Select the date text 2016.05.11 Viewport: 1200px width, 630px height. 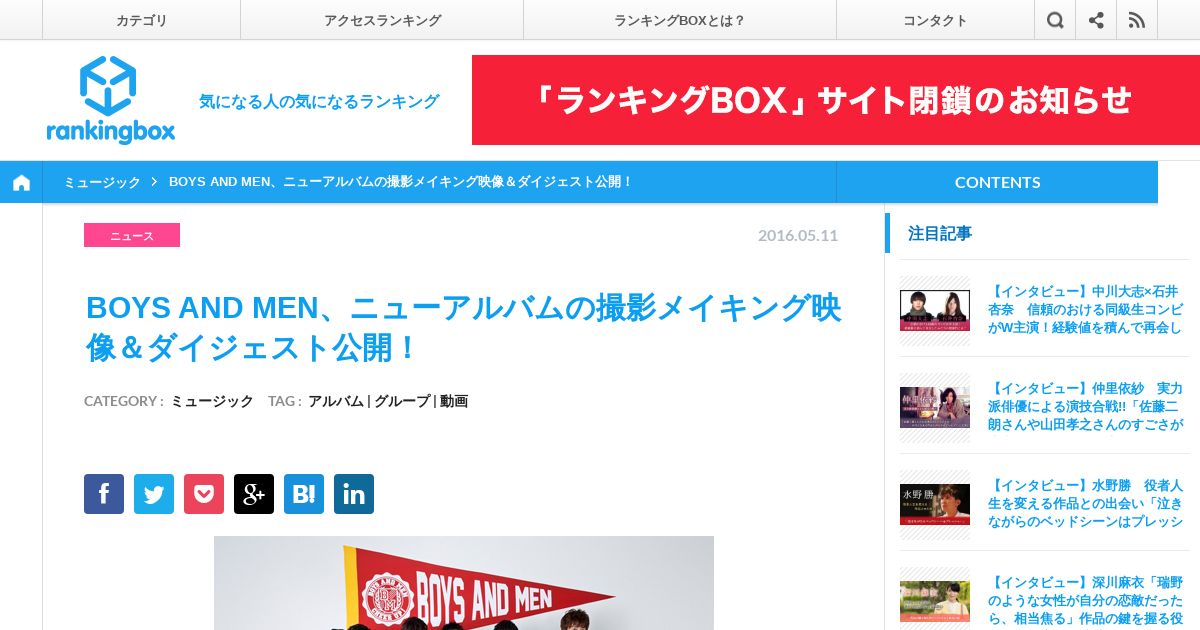click(798, 235)
